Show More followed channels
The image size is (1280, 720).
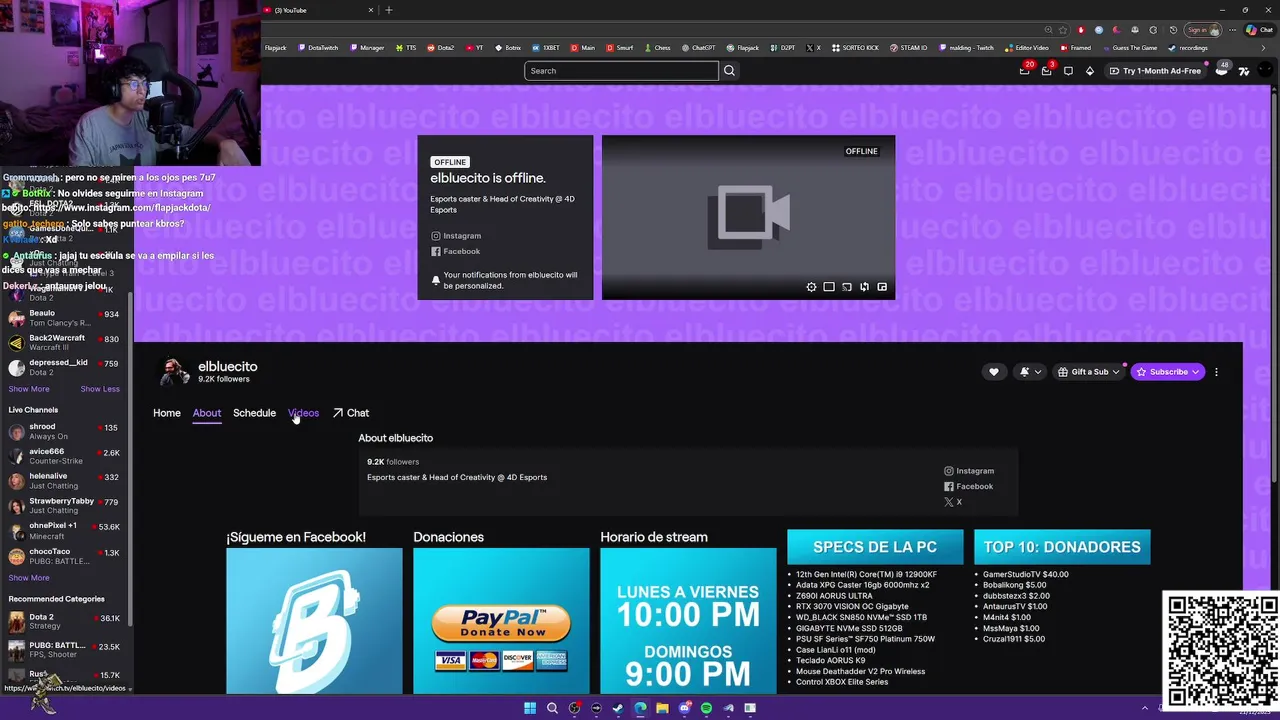29,389
